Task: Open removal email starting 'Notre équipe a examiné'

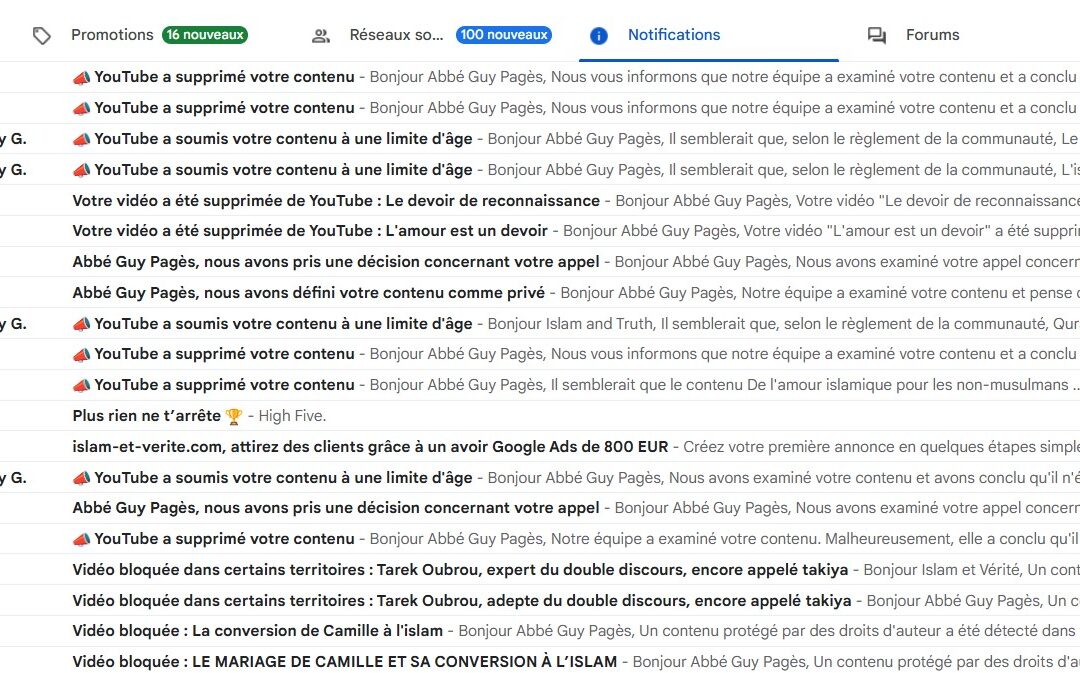Action: pyautogui.click(x=540, y=539)
